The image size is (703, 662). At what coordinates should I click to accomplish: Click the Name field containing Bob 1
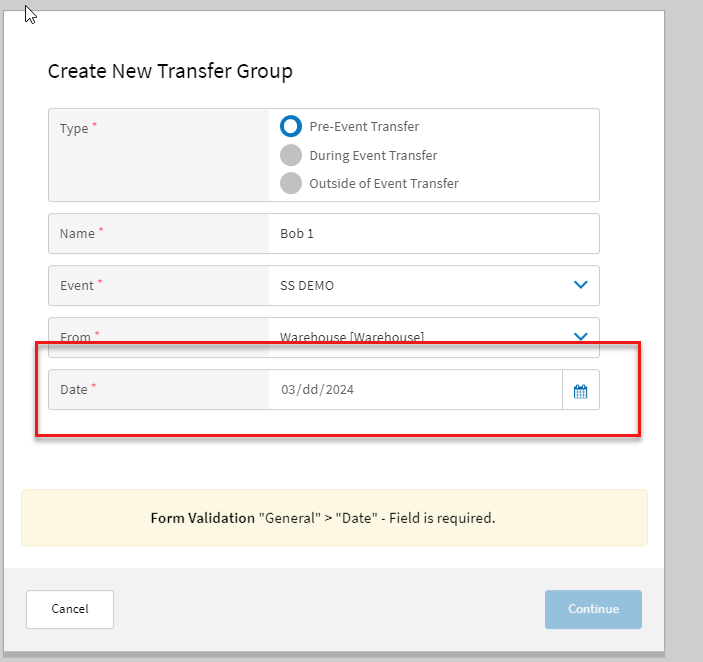click(x=432, y=234)
